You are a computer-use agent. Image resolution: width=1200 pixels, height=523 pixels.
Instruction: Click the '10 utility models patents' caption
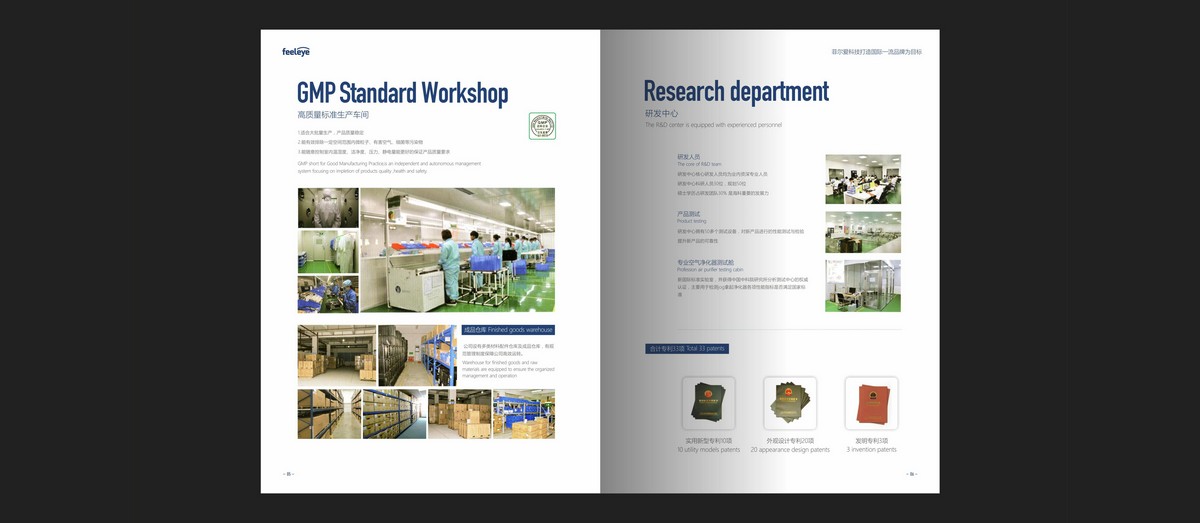pyautogui.click(x=708, y=450)
